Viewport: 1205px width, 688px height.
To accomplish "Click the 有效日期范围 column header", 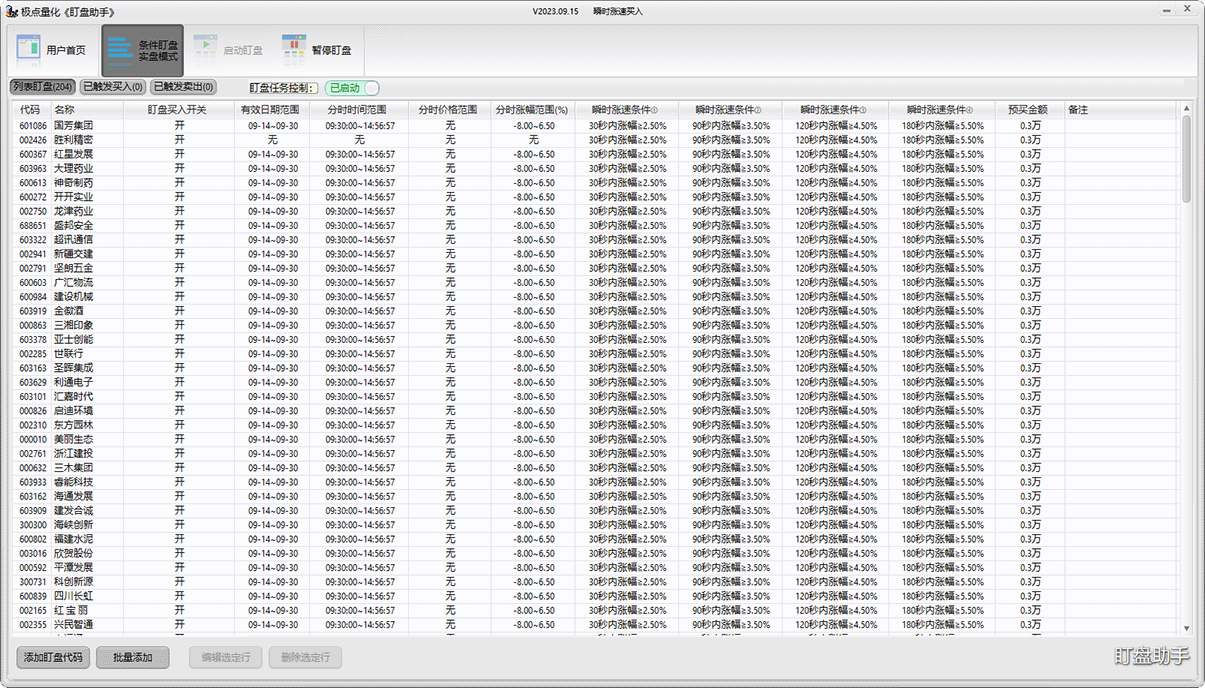I will pos(273,110).
